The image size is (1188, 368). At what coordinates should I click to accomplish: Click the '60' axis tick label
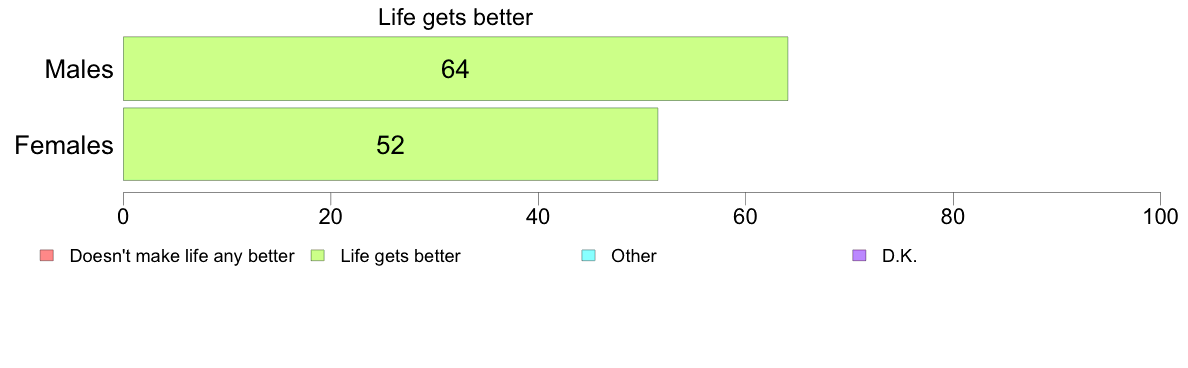746,217
